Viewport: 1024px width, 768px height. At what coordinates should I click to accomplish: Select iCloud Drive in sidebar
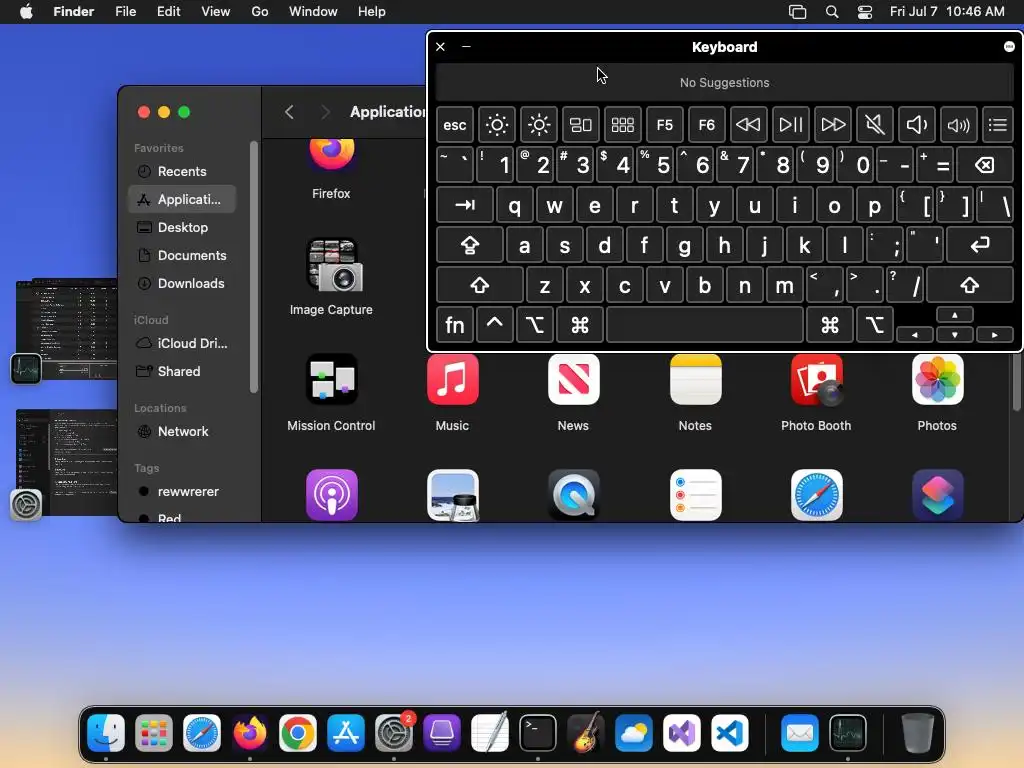pos(182,344)
